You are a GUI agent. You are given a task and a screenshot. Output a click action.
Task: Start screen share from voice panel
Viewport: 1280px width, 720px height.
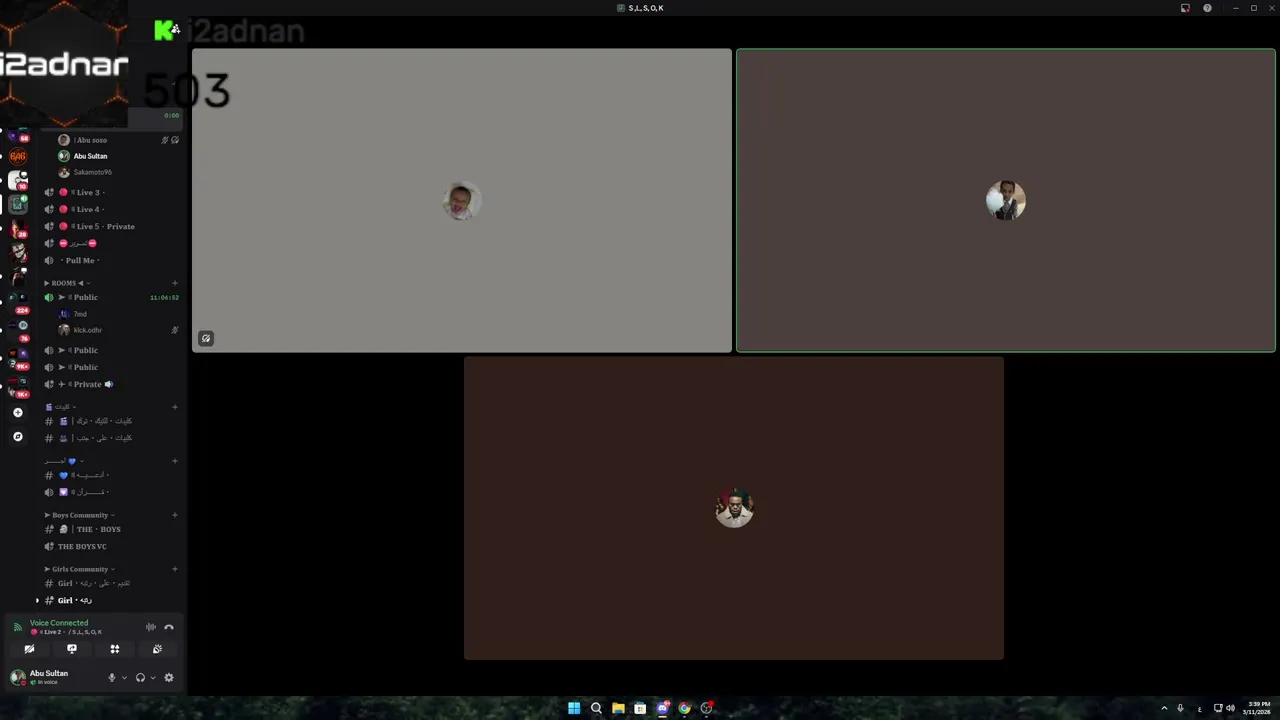pos(72,649)
